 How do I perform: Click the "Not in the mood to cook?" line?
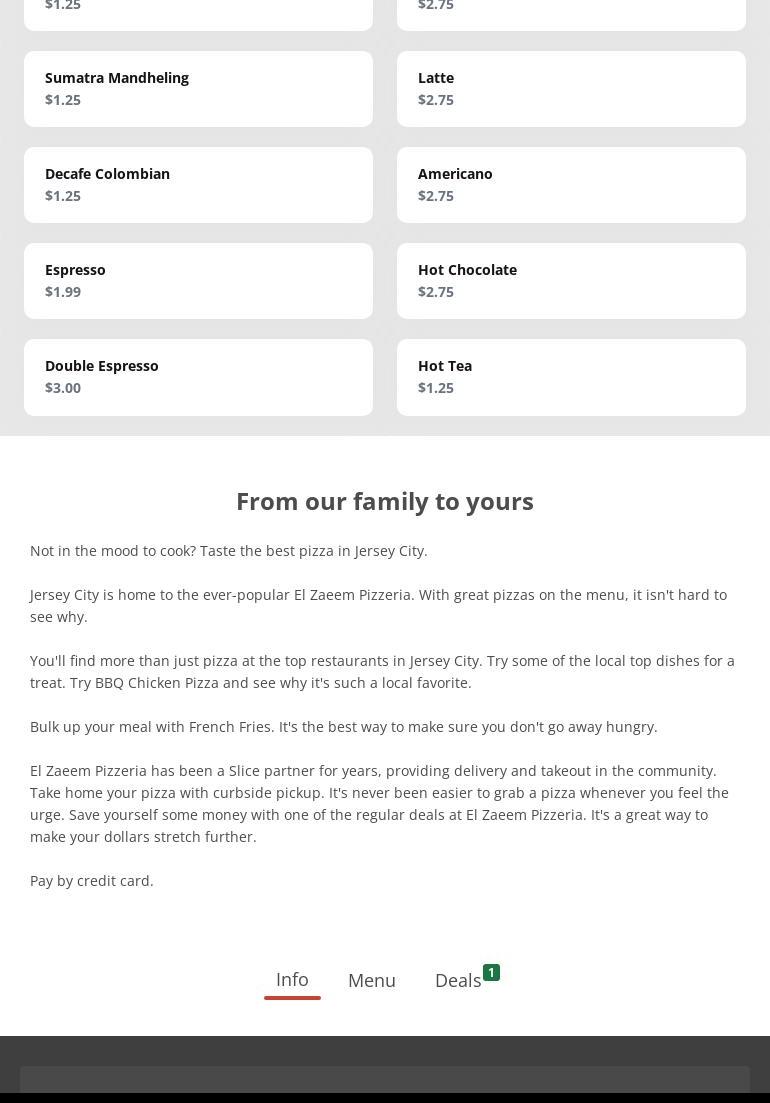229,550
